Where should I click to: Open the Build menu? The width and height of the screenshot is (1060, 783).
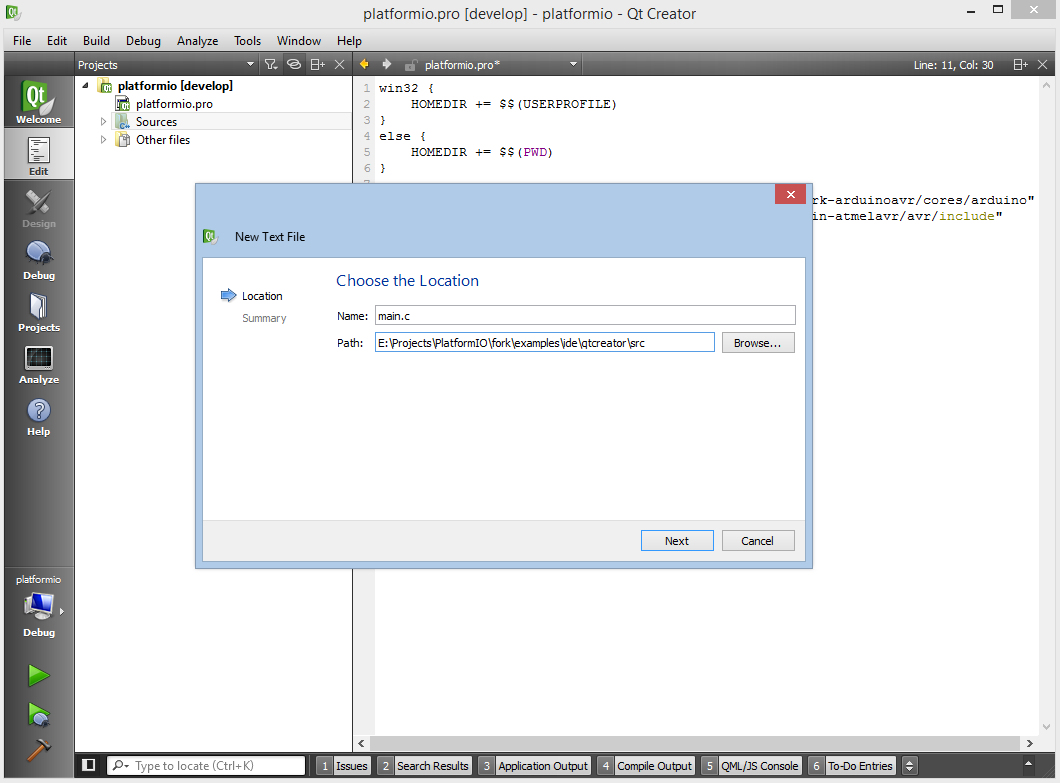click(x=96, y=41)
